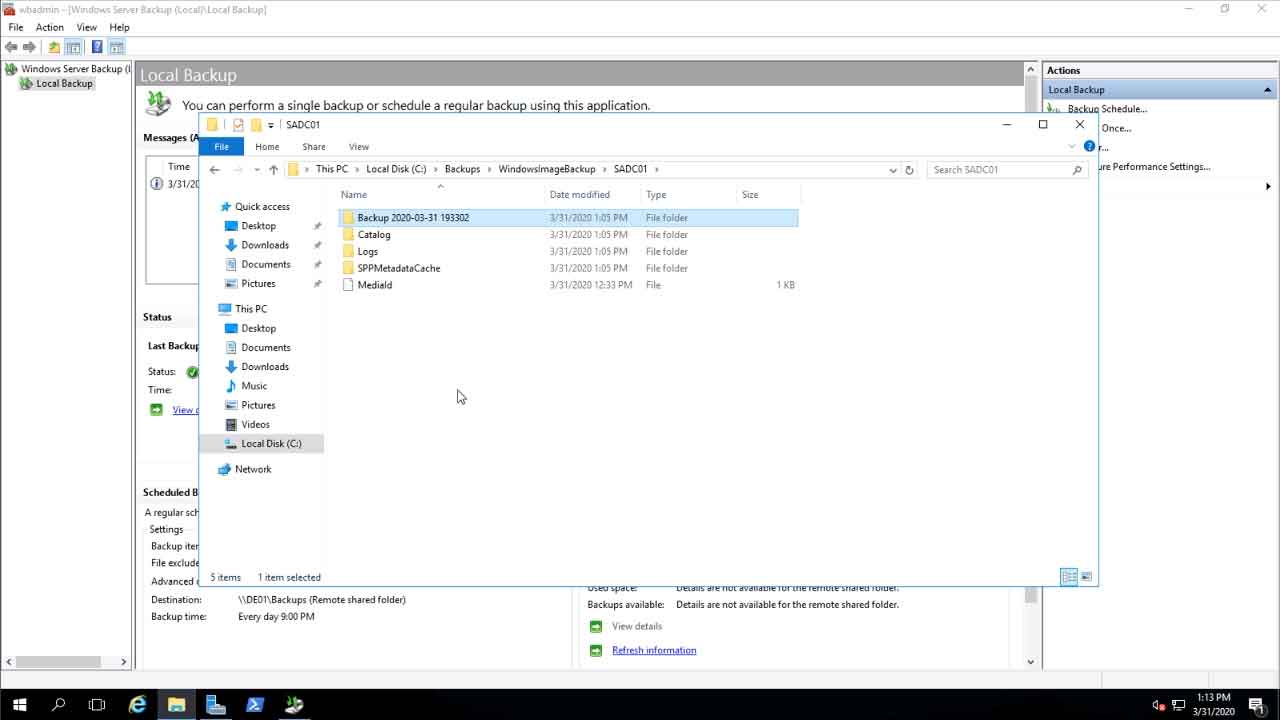Click the Search SADC01 input field
This screenshot has height=720, width=1280.
pyautogui.click(x=1000, y=170)
